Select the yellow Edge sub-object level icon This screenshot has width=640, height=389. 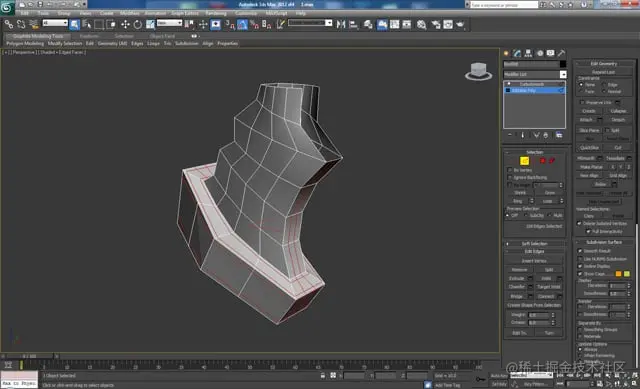tap(524, 161)
